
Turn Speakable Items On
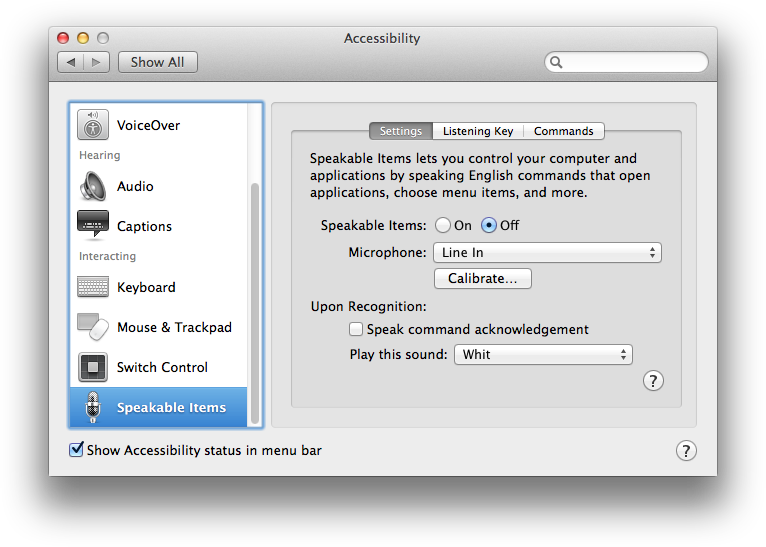pos(443,225)
